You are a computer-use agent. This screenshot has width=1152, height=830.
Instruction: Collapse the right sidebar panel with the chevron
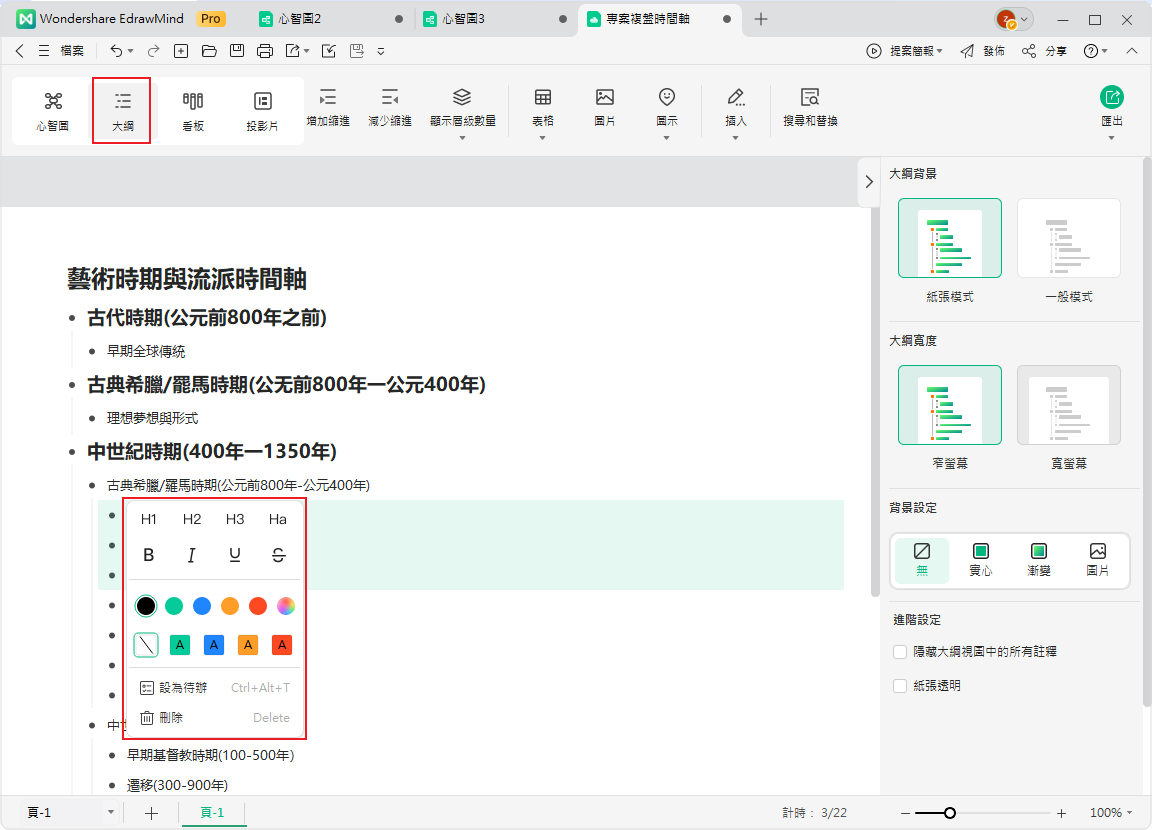pos(869,182)
